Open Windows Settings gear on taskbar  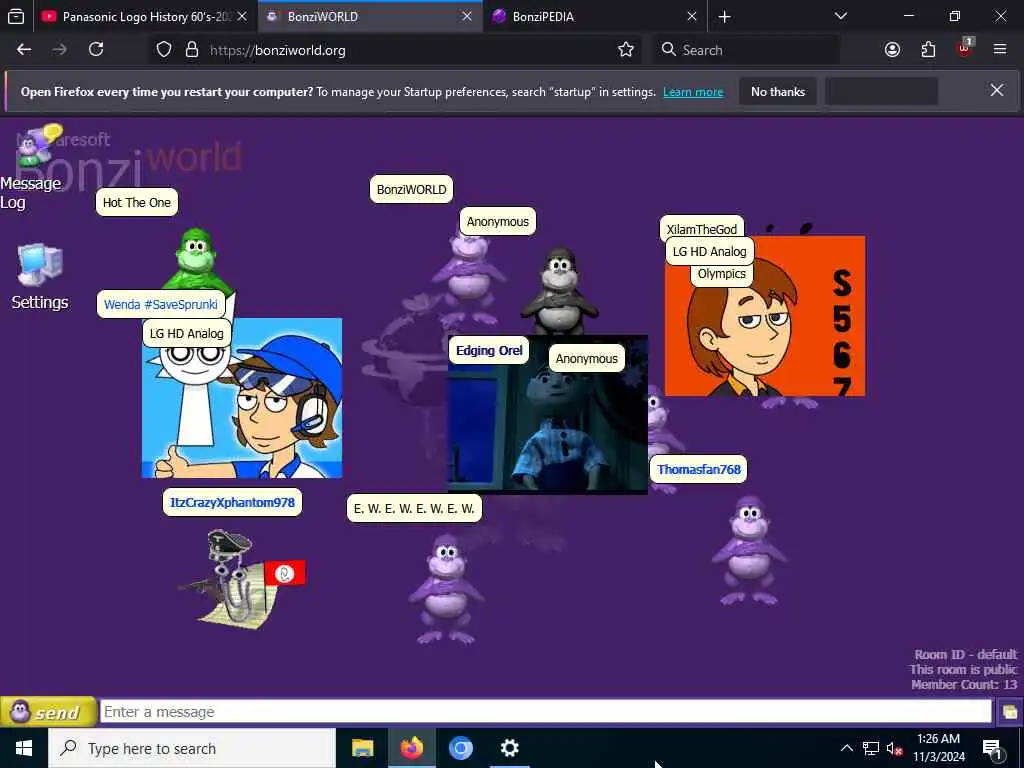509,748
